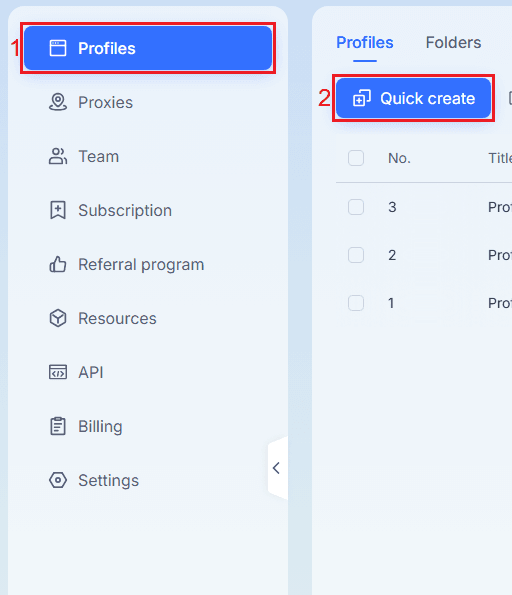Click the Subscription bookmark icon

(58, 210)
